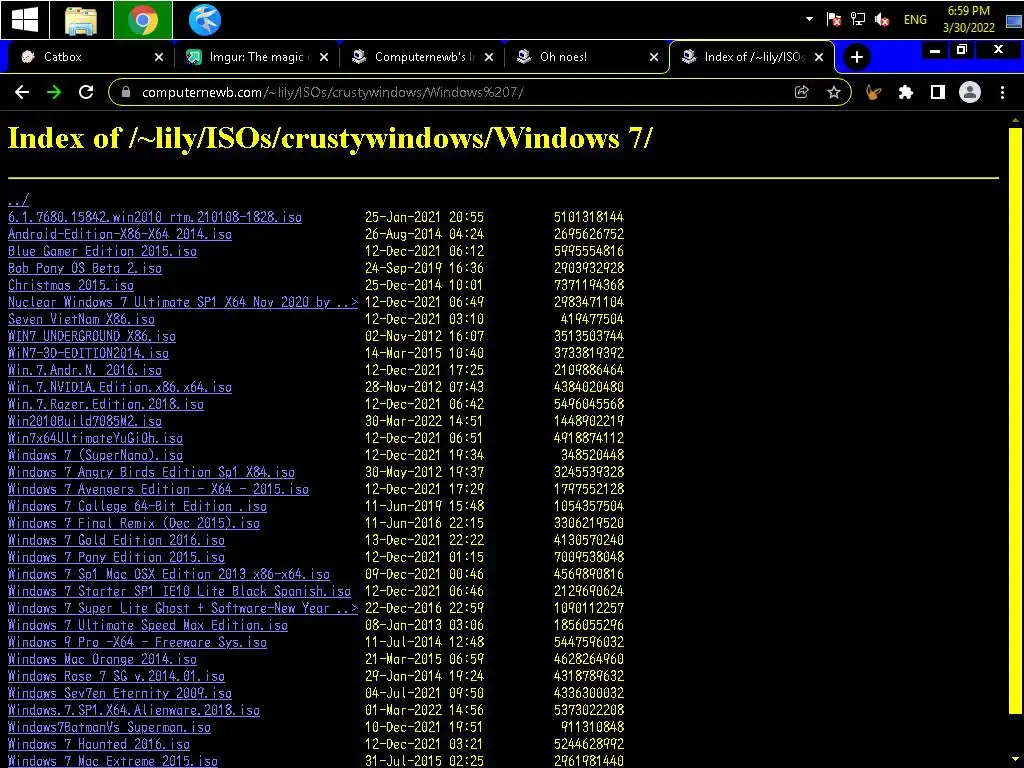Screen dimensions: 1024x768
Task: Open Windows 7 Angry Birds Edition link
Action: [x=152, y=472]
